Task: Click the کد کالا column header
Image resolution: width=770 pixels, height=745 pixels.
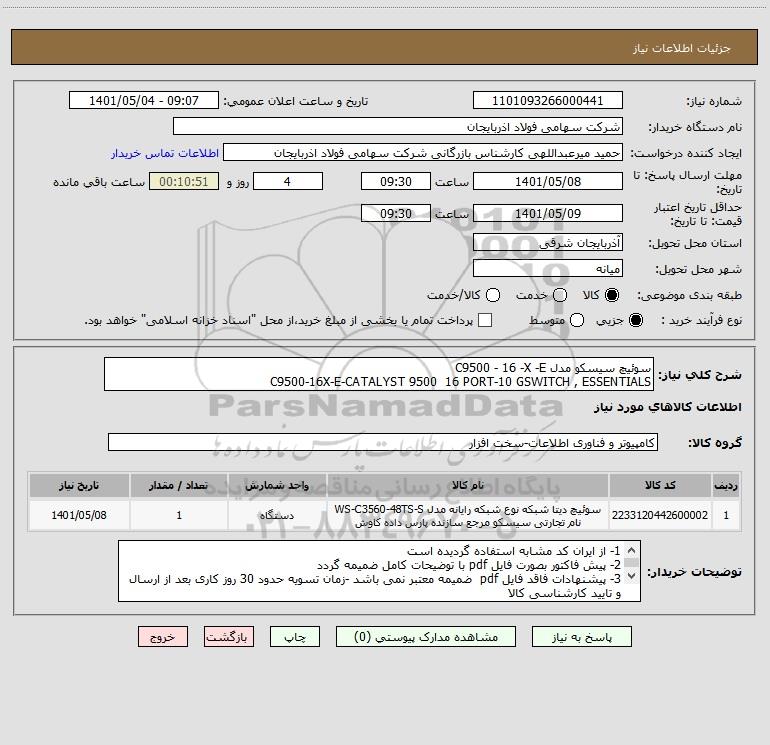Action: (660, 486)
